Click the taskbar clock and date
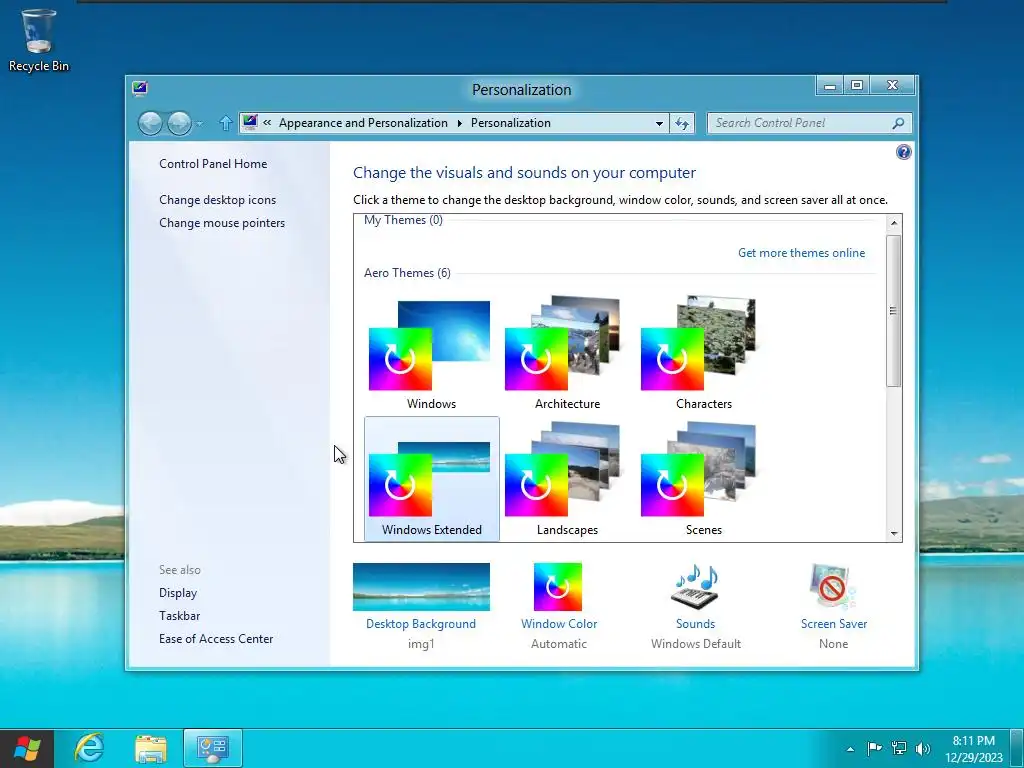This screenshot has width=1024, height=768. 974,749
